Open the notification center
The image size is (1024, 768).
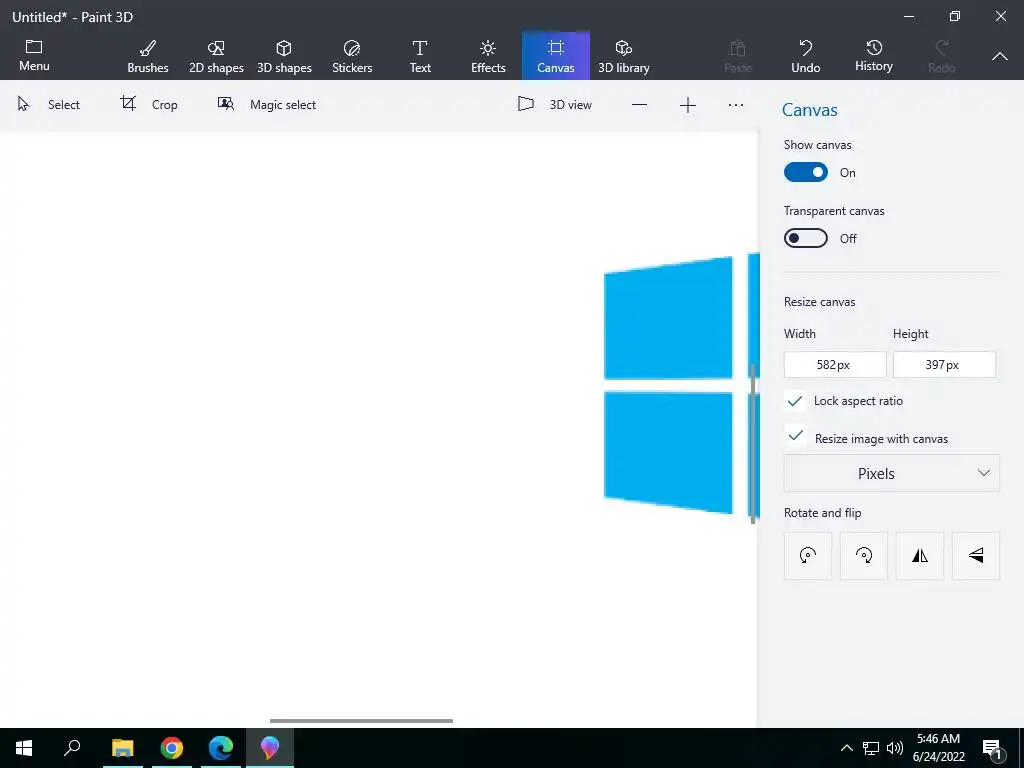coord(993,749)
